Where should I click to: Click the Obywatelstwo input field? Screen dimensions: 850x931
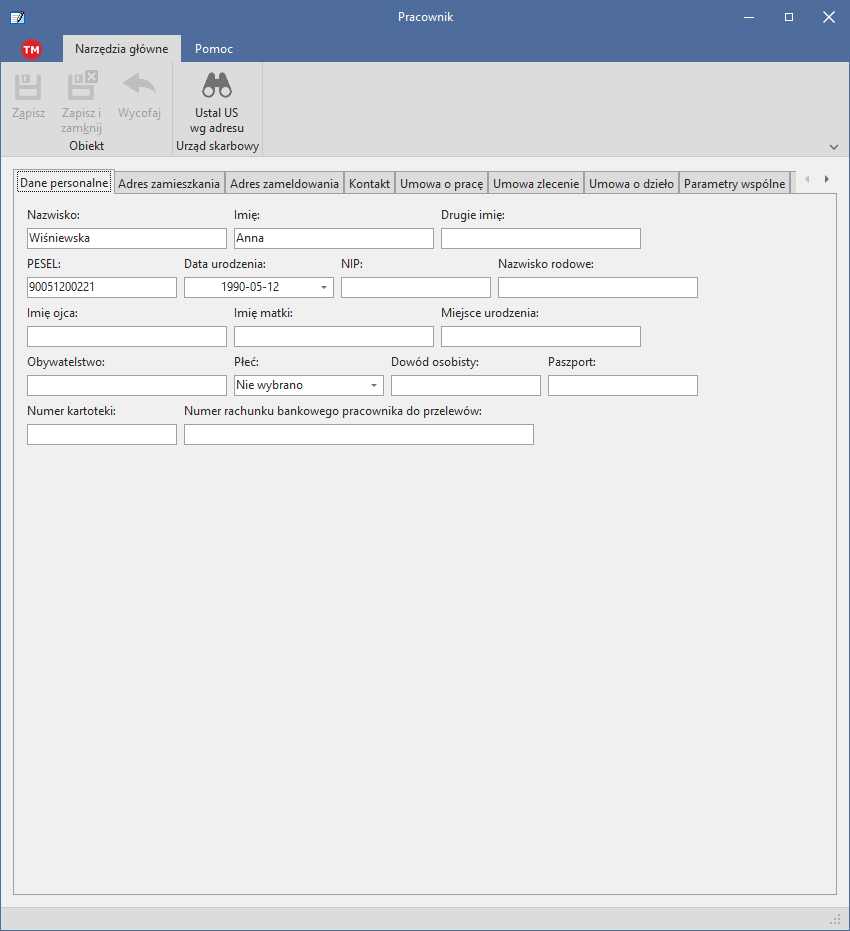tap(127, 385)
